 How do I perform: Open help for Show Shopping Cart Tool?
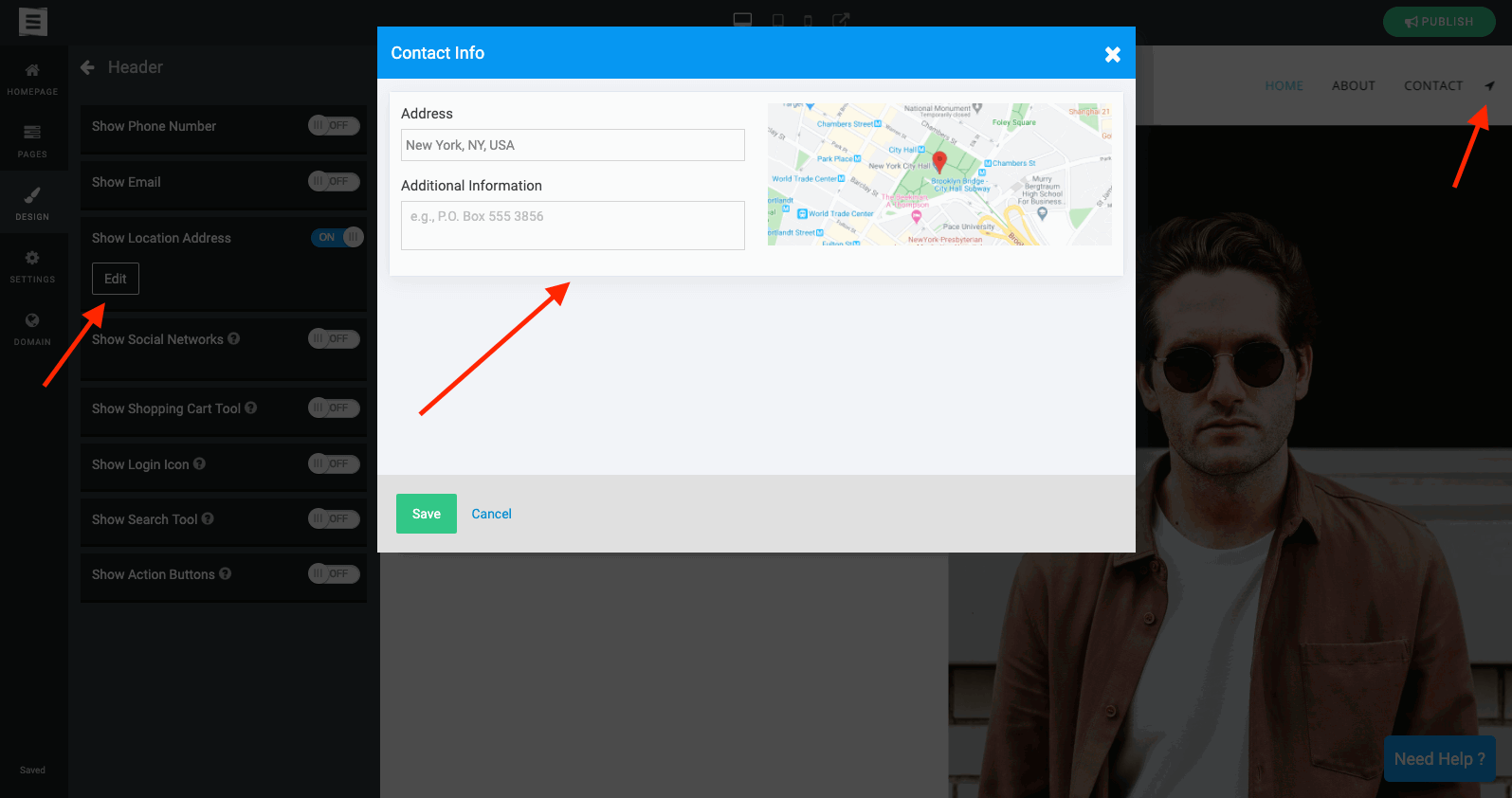[x=251, y=408]
